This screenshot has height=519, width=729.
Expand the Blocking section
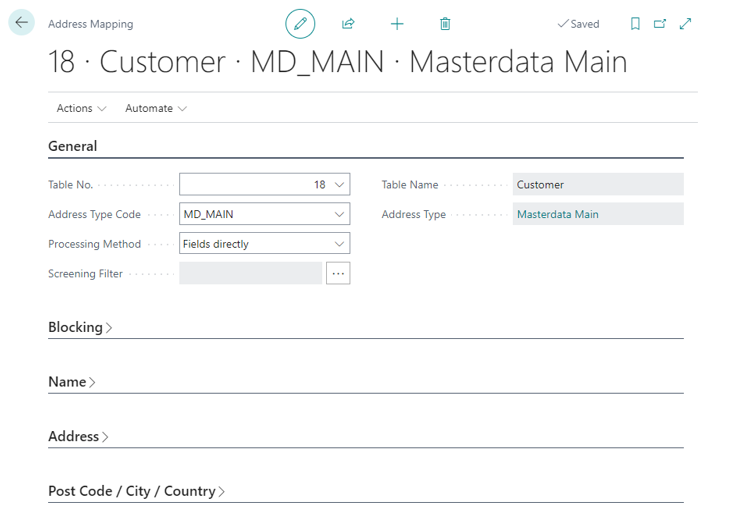(x=80, y=327)
